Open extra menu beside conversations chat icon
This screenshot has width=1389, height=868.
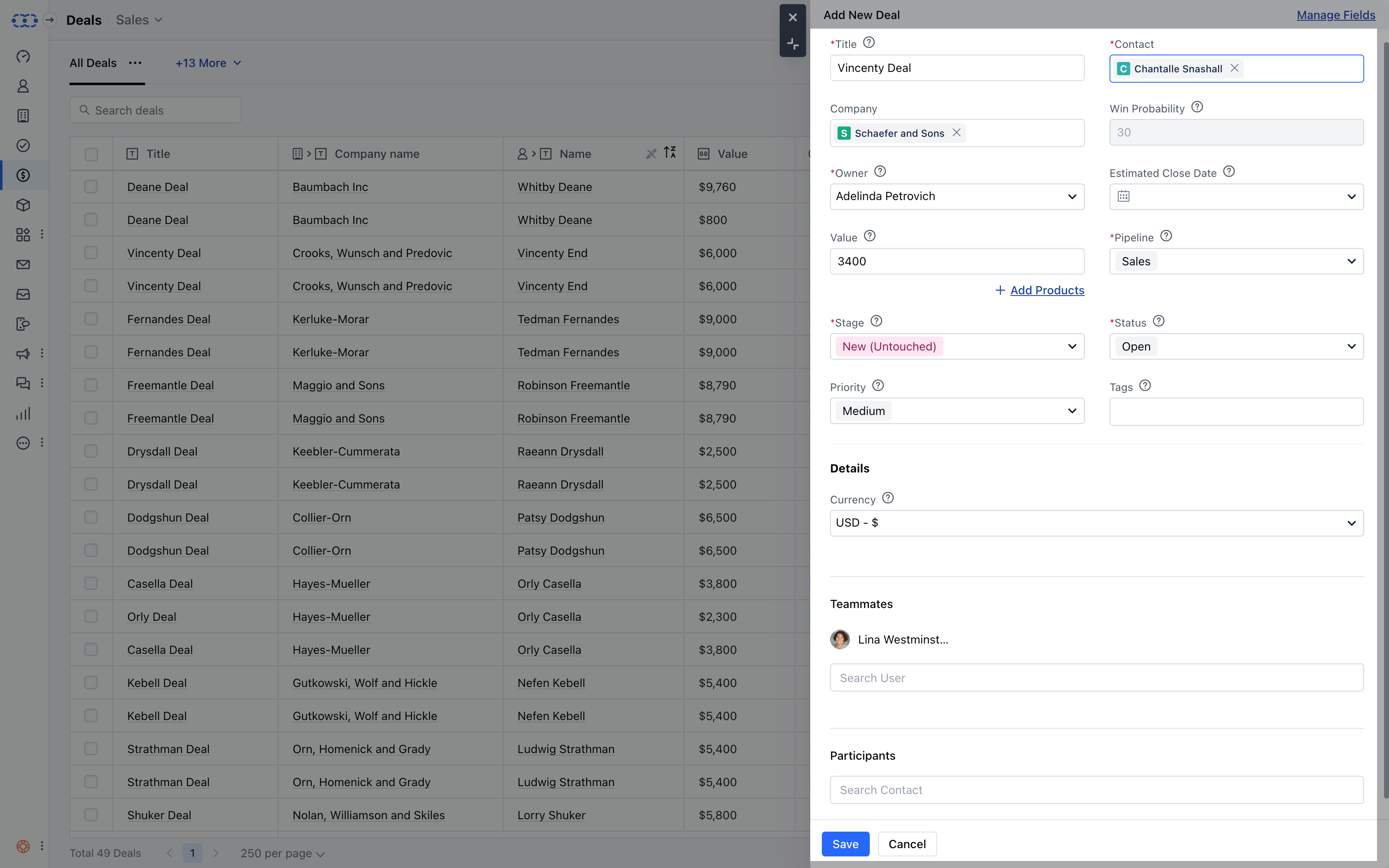point(42,384)
